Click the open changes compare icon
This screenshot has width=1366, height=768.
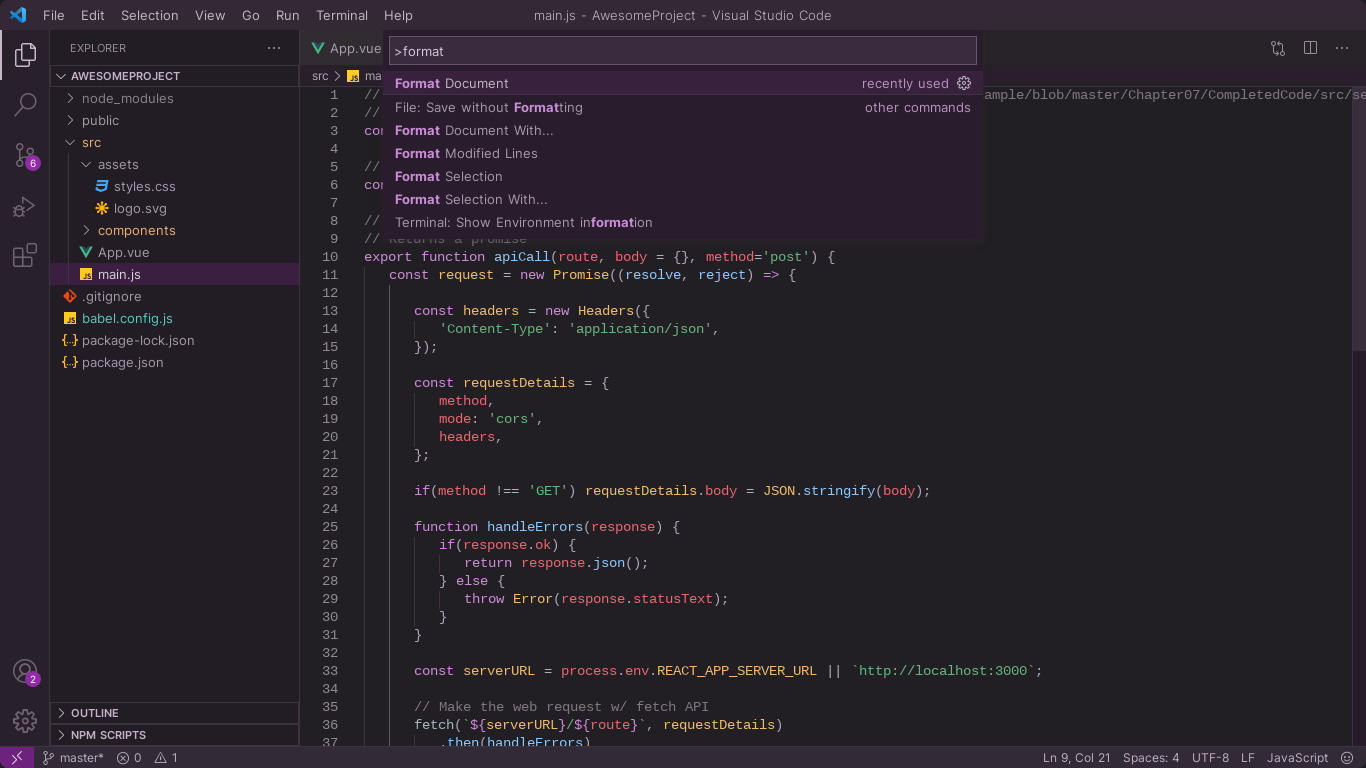[1278, 48]
